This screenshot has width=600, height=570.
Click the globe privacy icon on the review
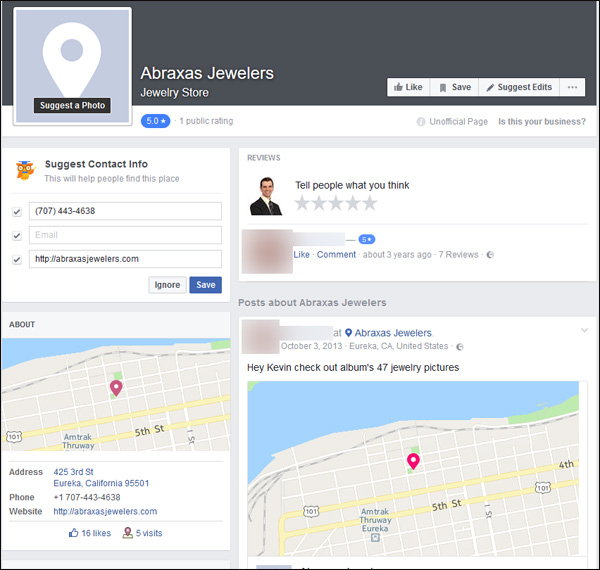[x=490, y=255]
